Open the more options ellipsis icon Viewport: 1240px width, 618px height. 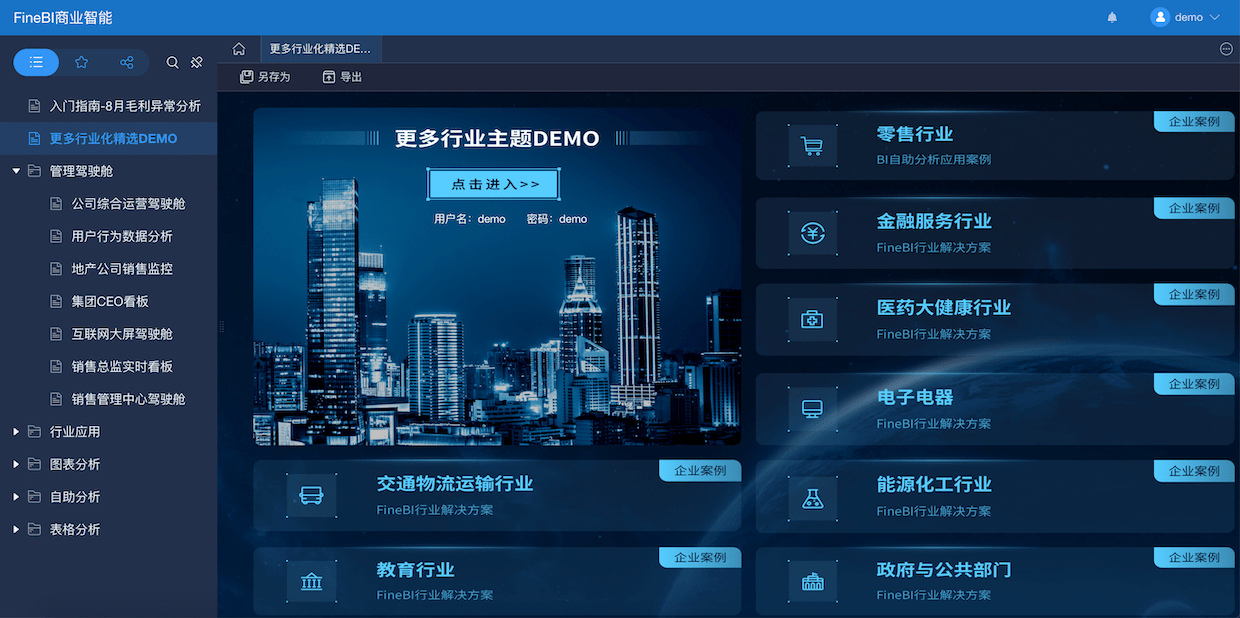pos(1226,49)
